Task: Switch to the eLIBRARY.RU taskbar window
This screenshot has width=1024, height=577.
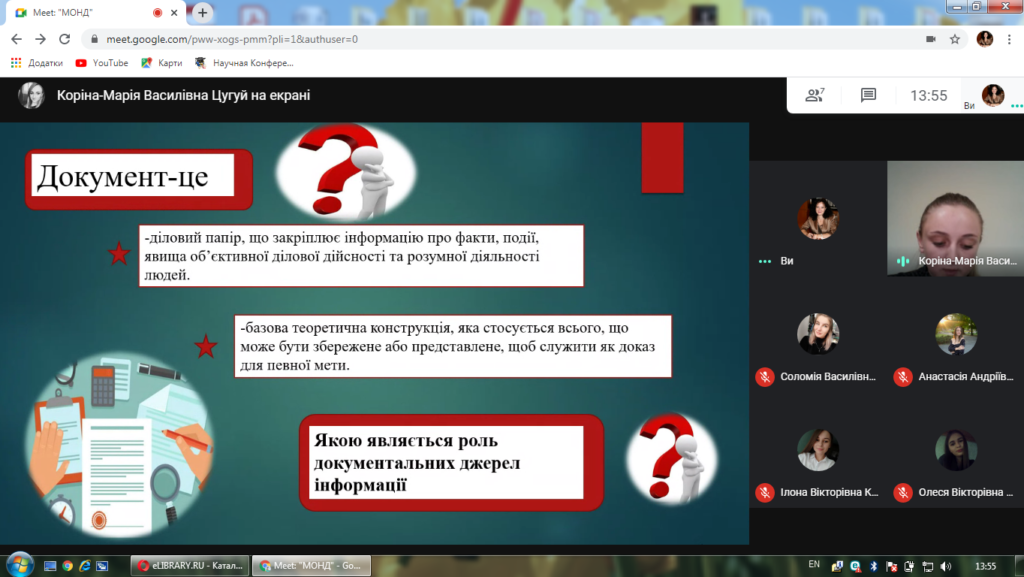Action: point(190,566)
